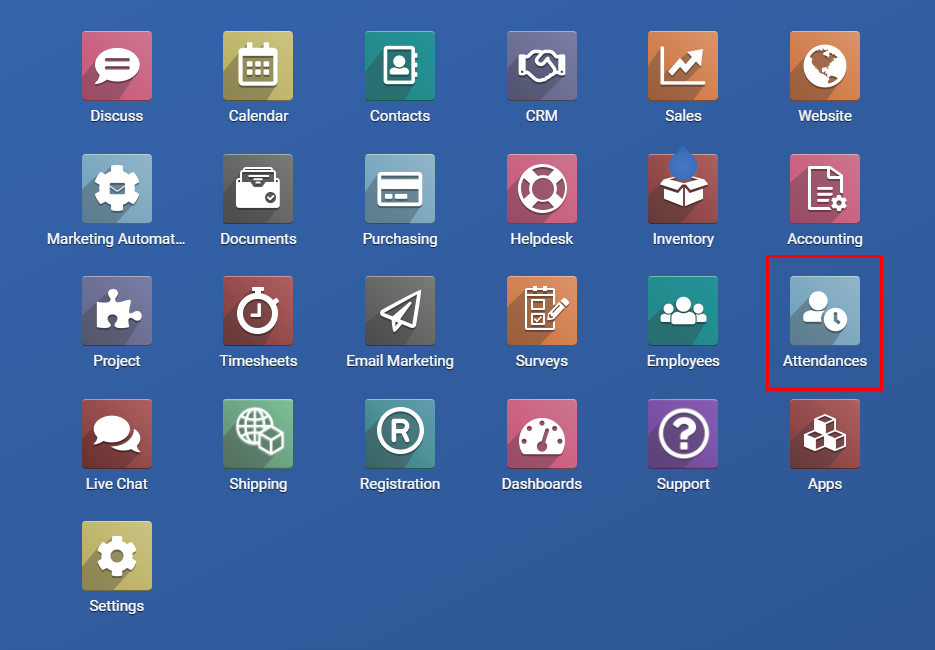The image size is (935, 650).
Task: Launch the Attendances app icon
Action: tap(825, 311)
